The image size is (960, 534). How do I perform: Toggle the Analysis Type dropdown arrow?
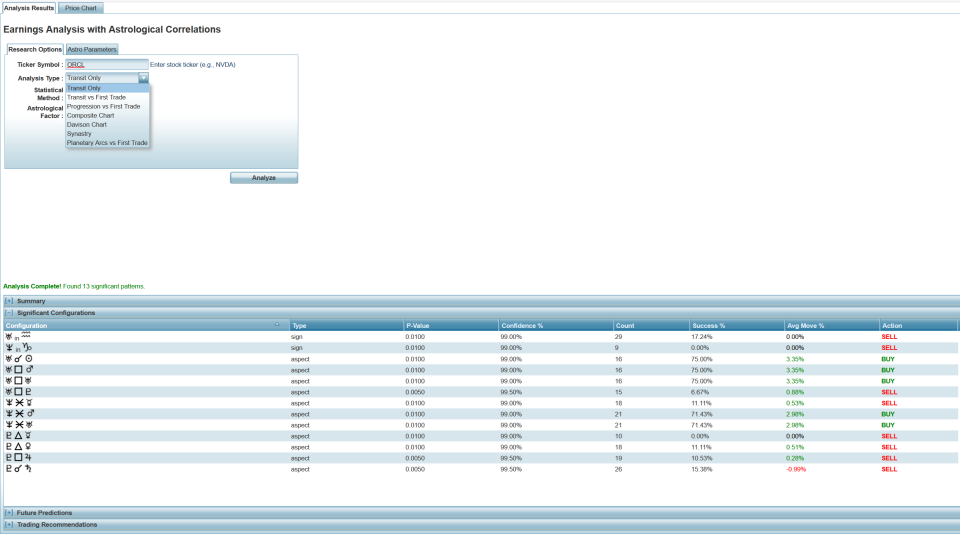[143, 78]
